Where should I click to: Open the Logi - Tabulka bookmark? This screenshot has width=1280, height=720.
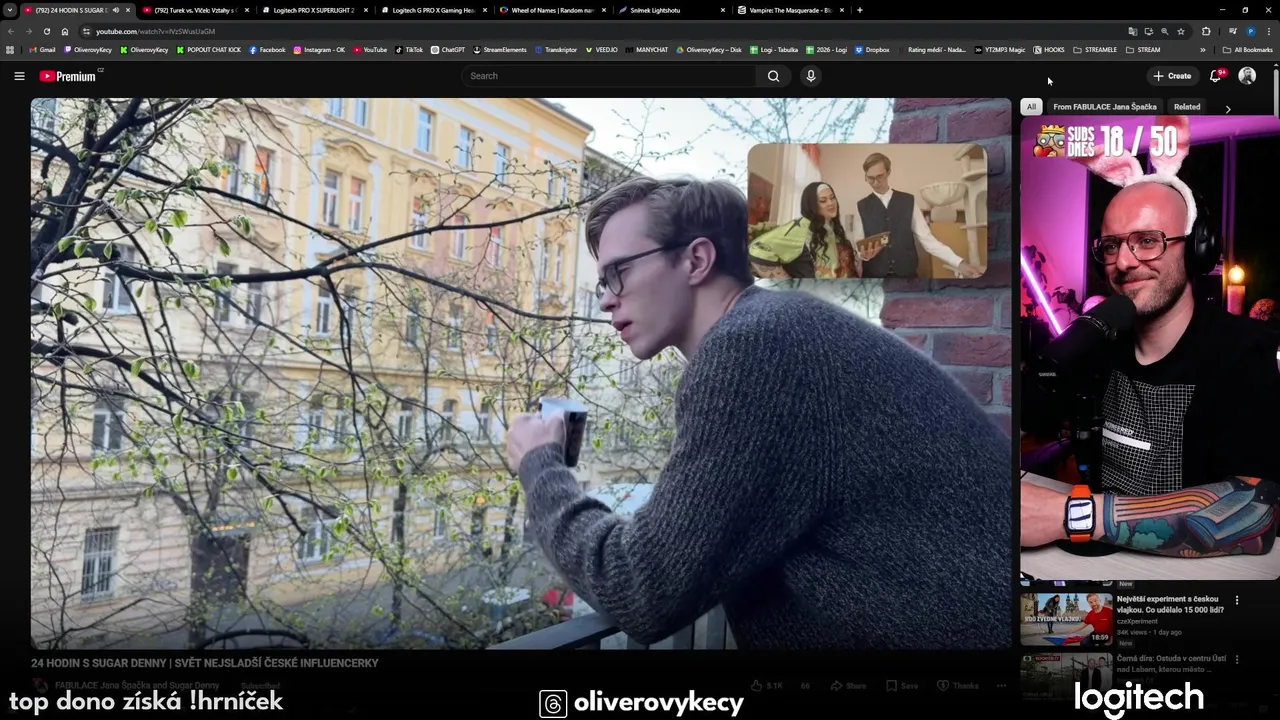coord(774,50)
